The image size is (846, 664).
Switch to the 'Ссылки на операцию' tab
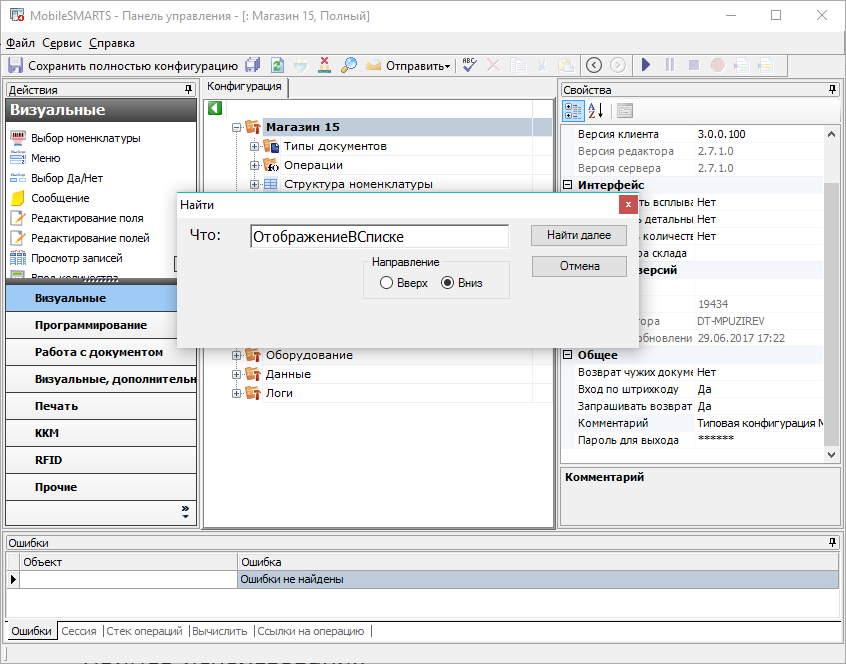tap(311, 631)
